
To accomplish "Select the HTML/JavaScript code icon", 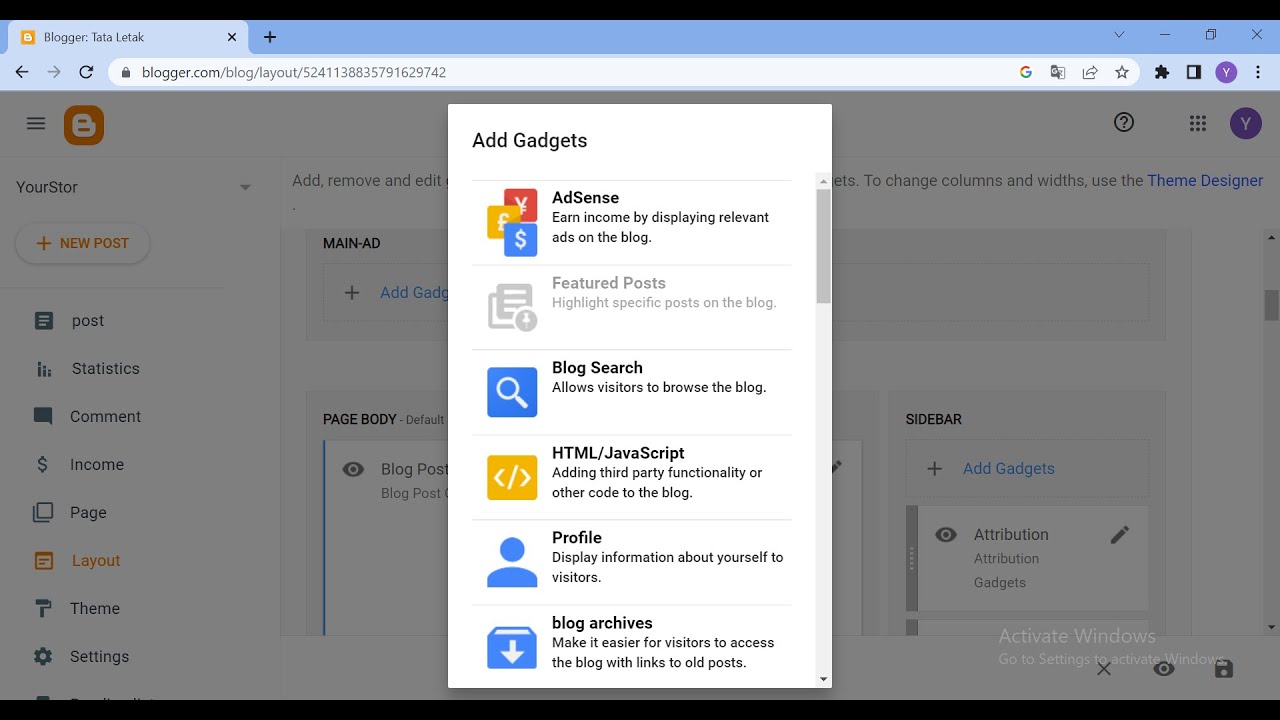I will (512, 477).
